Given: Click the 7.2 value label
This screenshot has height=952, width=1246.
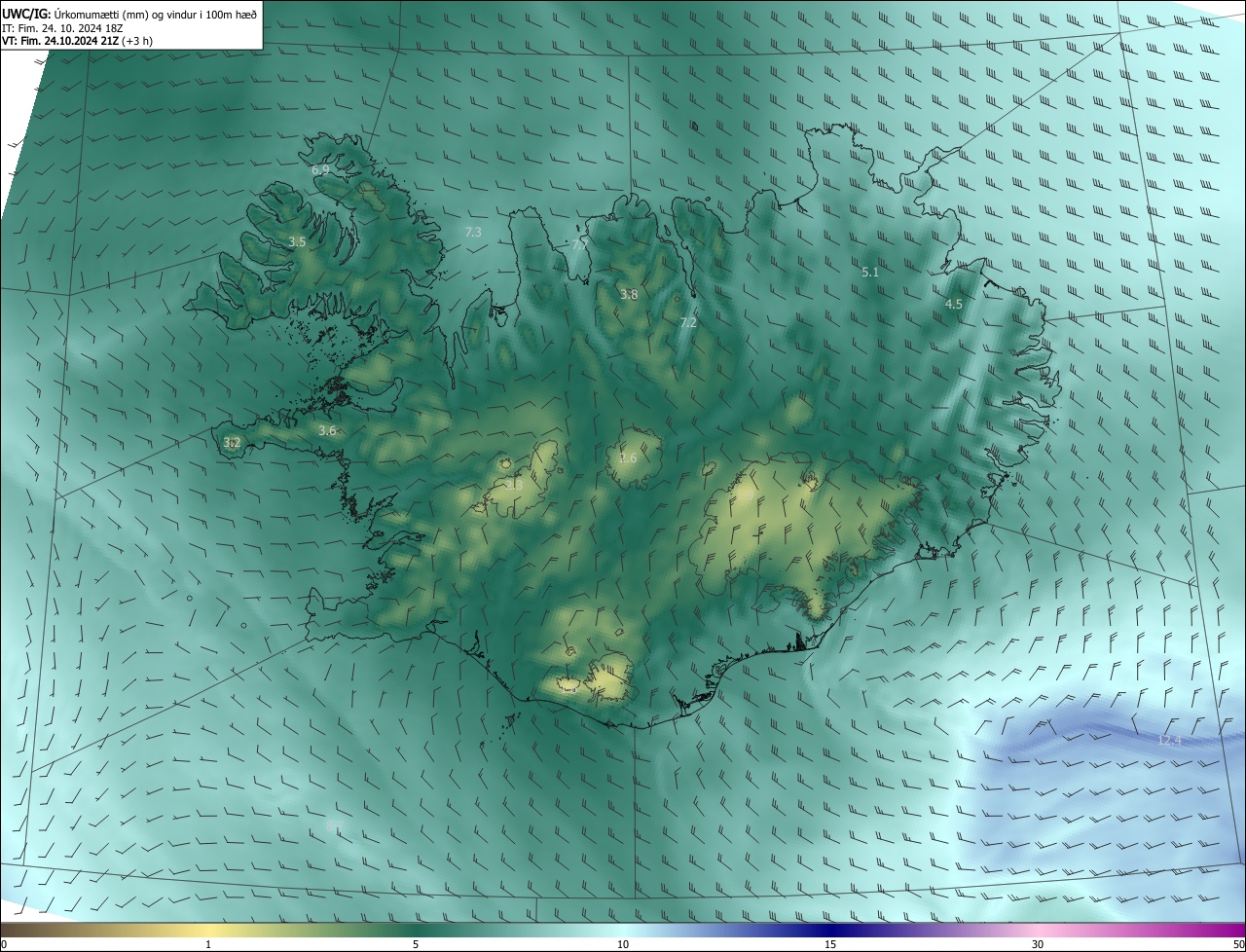Looking at the screenshot, I should tap(688, 322).
